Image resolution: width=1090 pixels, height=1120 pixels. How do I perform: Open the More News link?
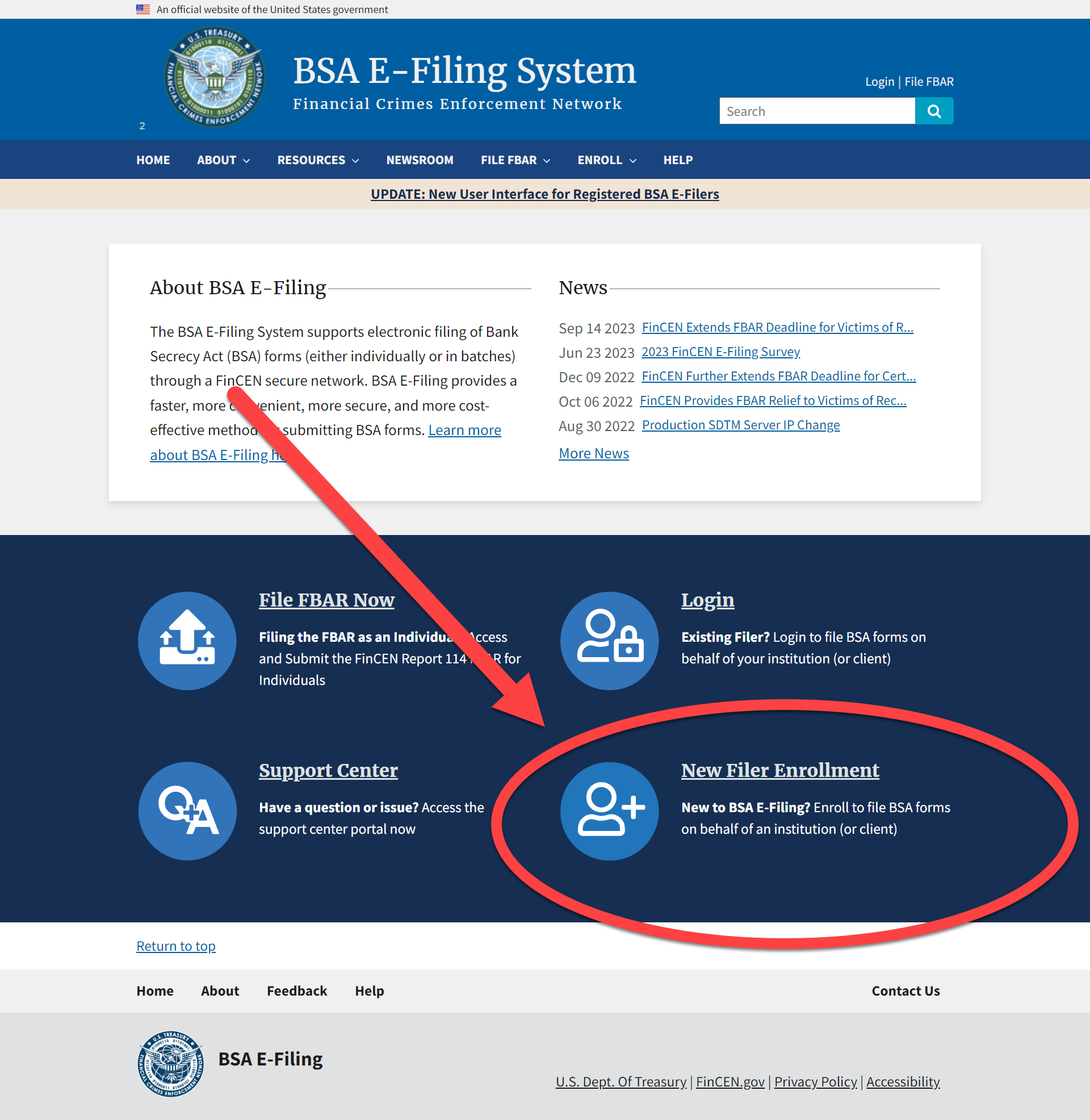(594, 453)
